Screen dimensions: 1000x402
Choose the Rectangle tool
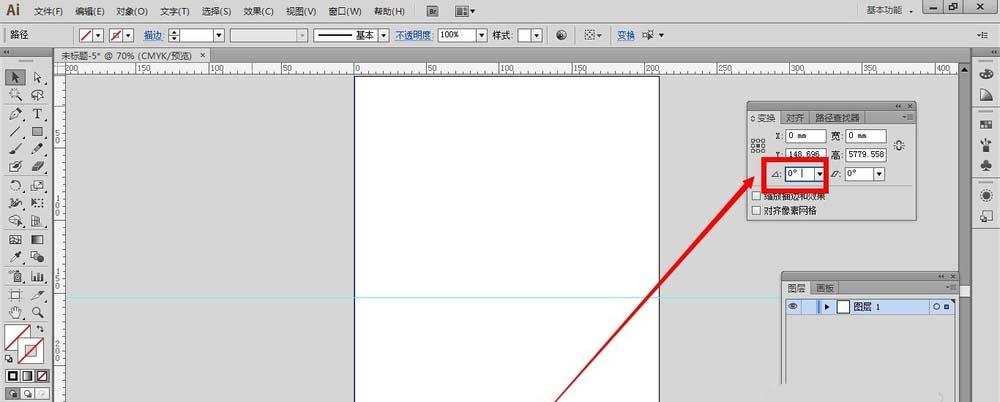pyautogui.click(x=38, y=131)
